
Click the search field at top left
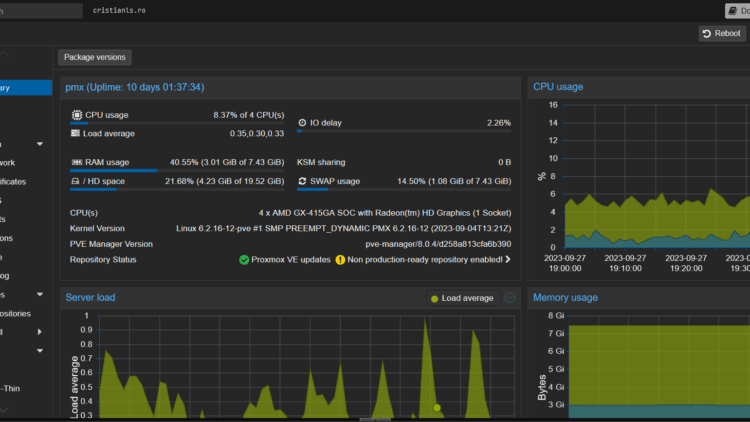(41, 11)
